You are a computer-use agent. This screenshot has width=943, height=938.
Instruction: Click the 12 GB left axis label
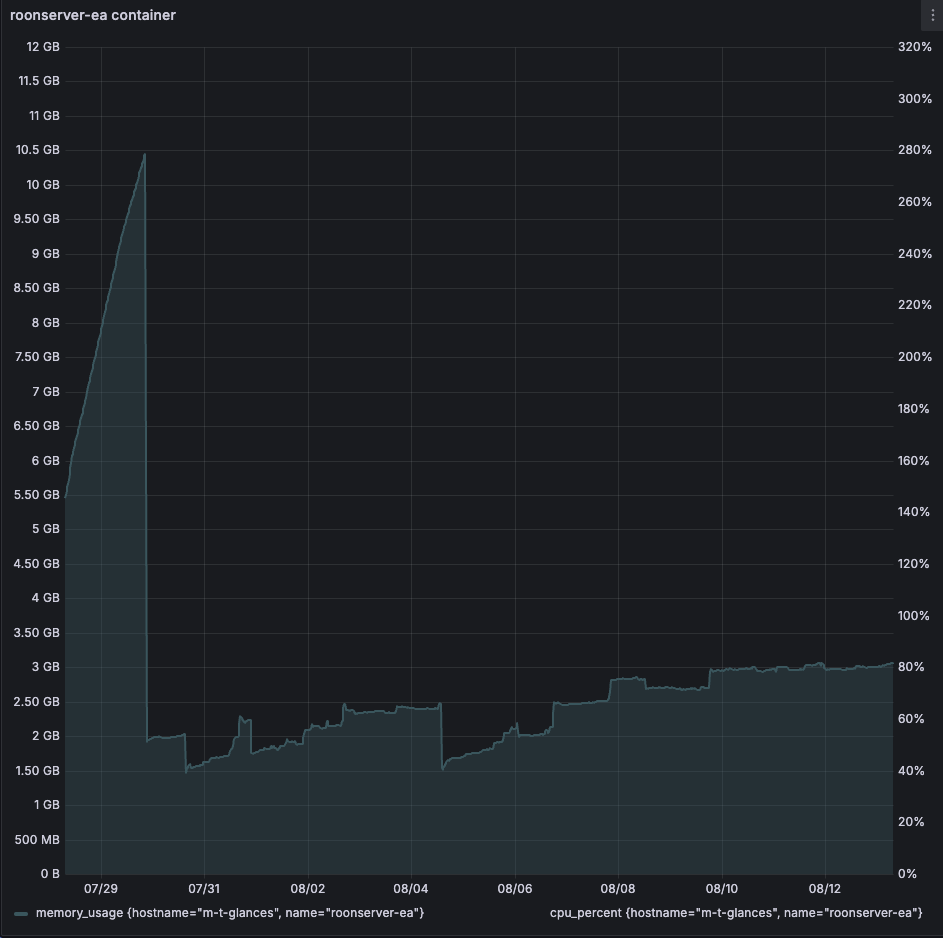[43, 47]
